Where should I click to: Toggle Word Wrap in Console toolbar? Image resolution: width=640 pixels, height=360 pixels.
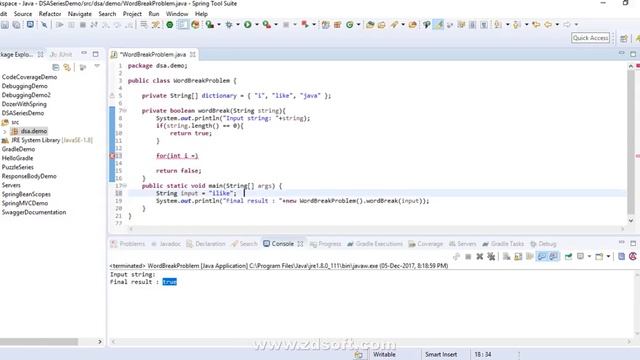(x=530, y=256)
